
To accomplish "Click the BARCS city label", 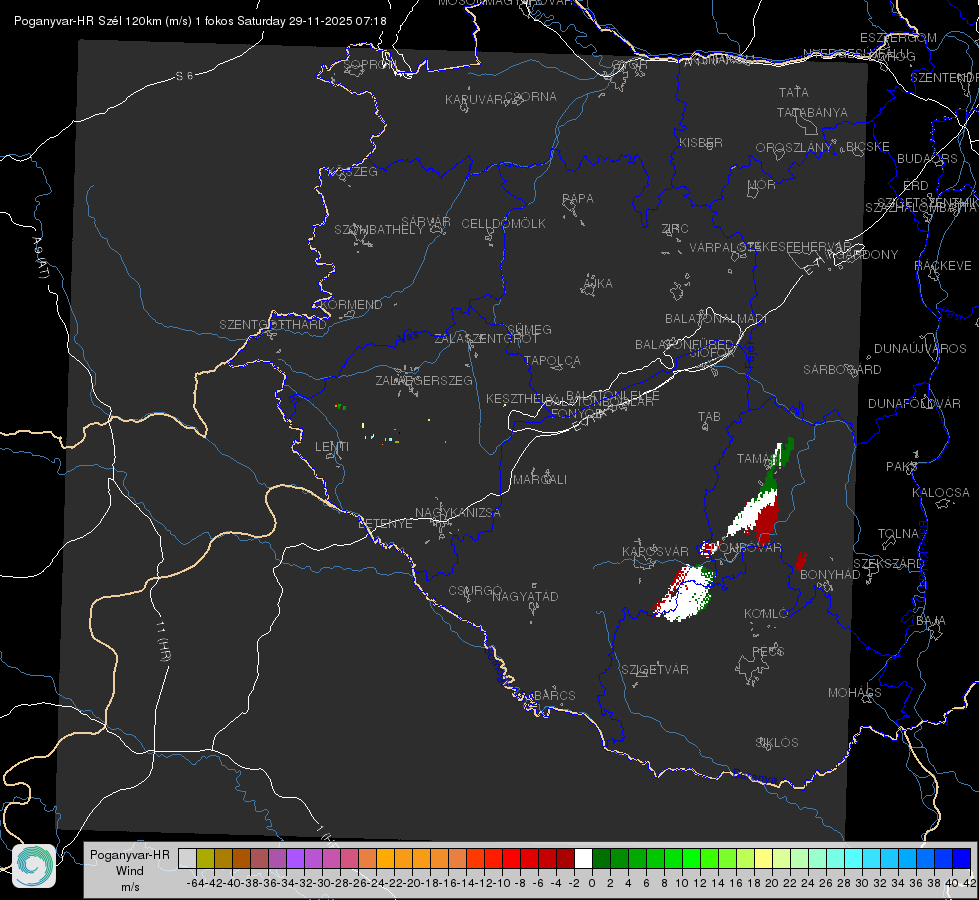I will pyautogui.click(x=555, y=696).
